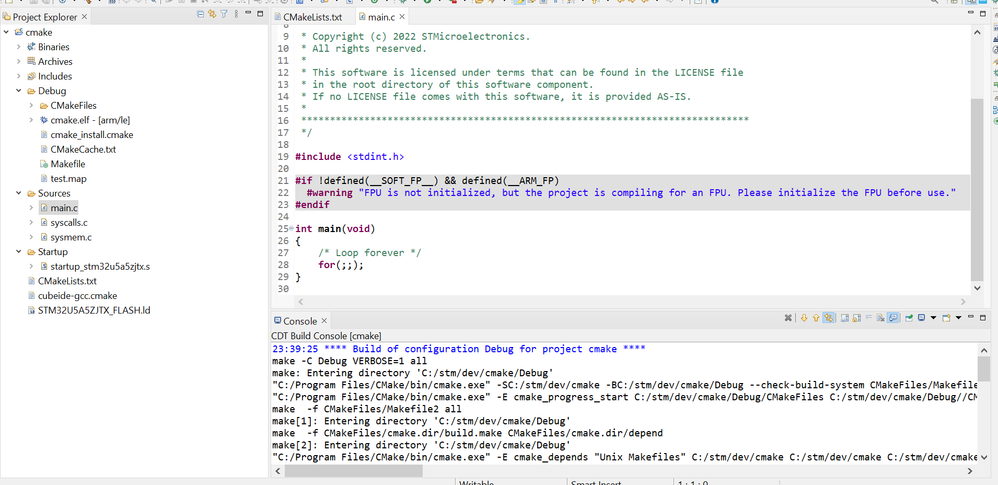Viewport: 998px width, 485px height.
Task: Switch to CMakeLists.txt editor tab
Action: pyautogui.click(x=311, y=17)
